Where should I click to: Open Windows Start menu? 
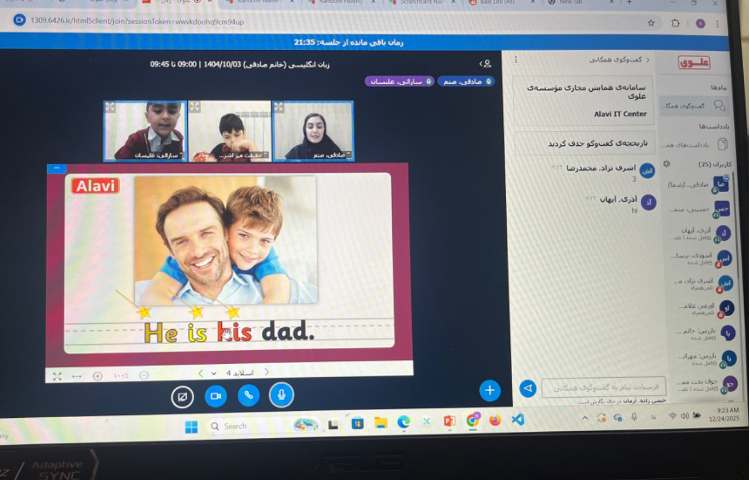(x=191, y=426)
